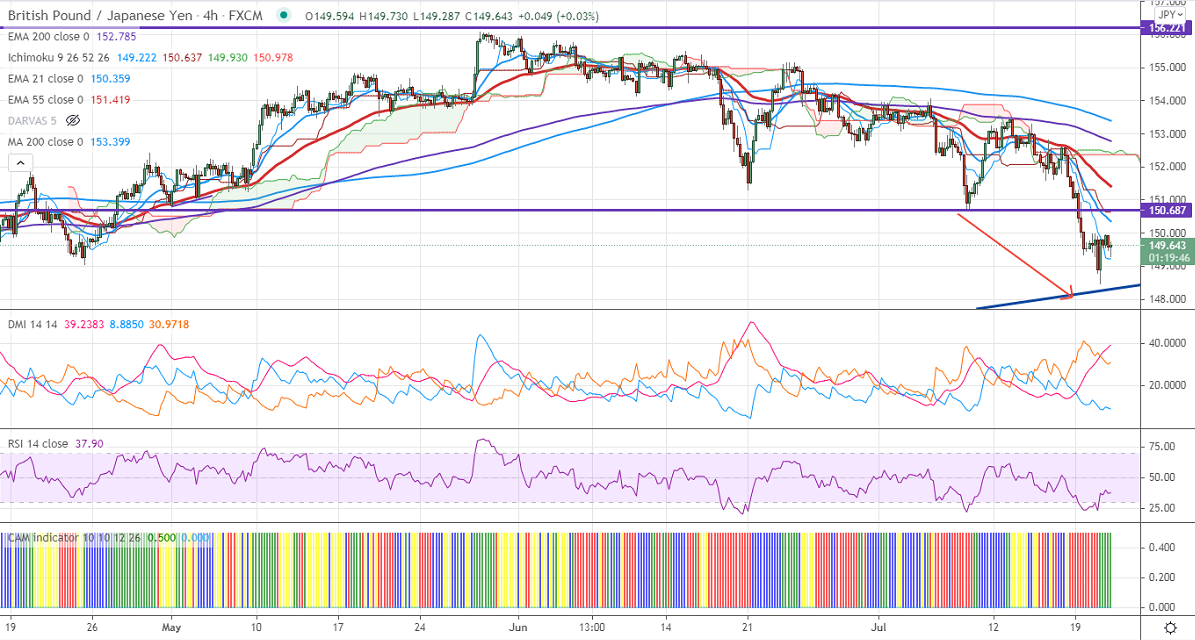
Task: Click the 148.000 price axis label
Action: [1167, 299]
